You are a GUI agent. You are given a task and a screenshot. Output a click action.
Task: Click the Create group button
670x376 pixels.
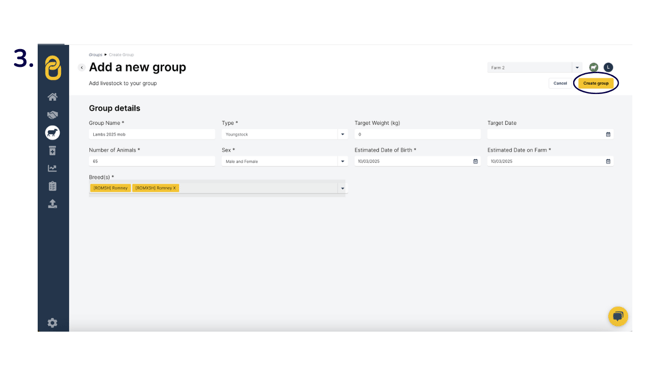[596, 83]
